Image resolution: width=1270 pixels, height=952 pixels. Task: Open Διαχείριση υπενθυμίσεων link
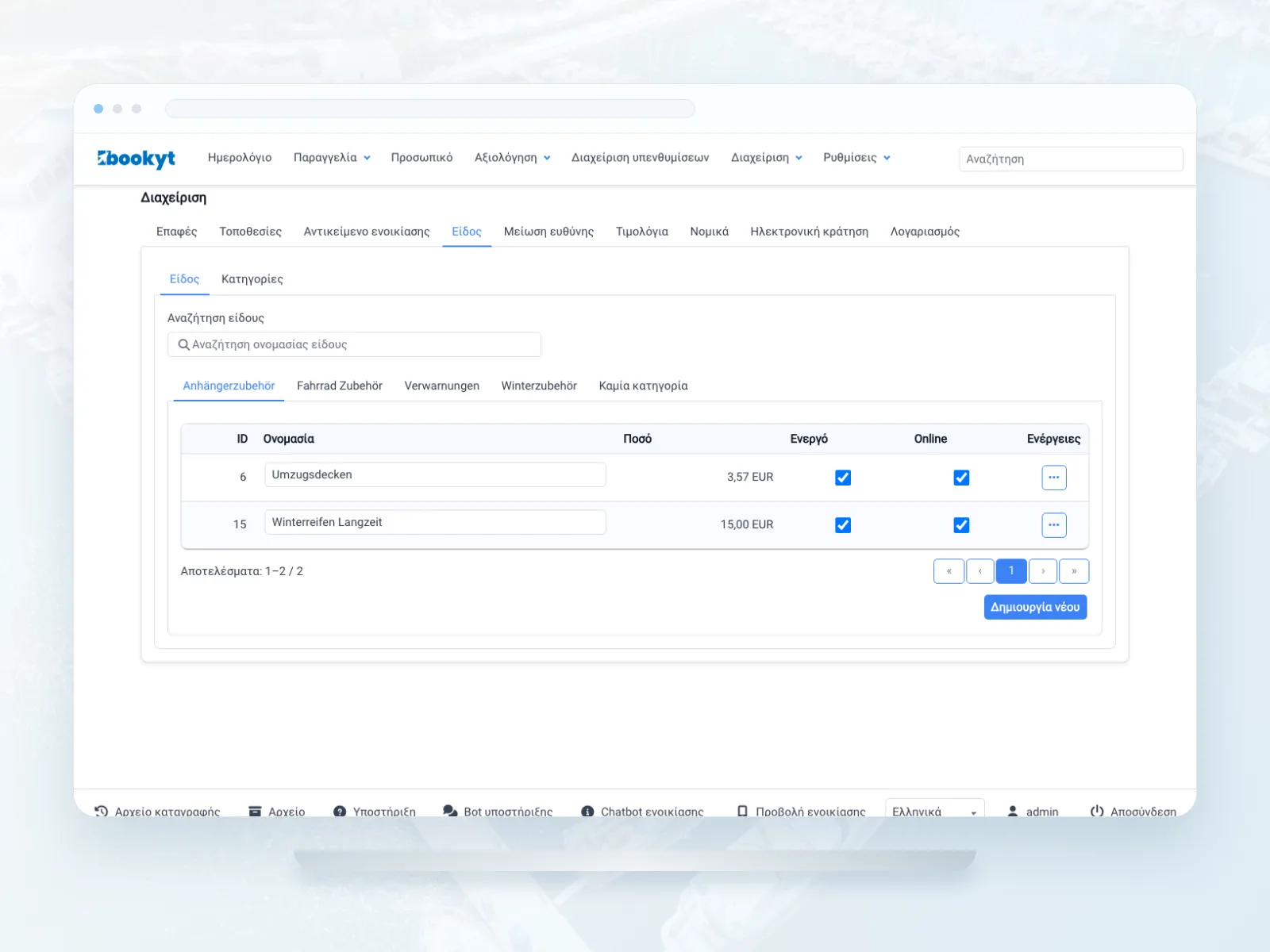pyautogui.click(x=641, y=158)
